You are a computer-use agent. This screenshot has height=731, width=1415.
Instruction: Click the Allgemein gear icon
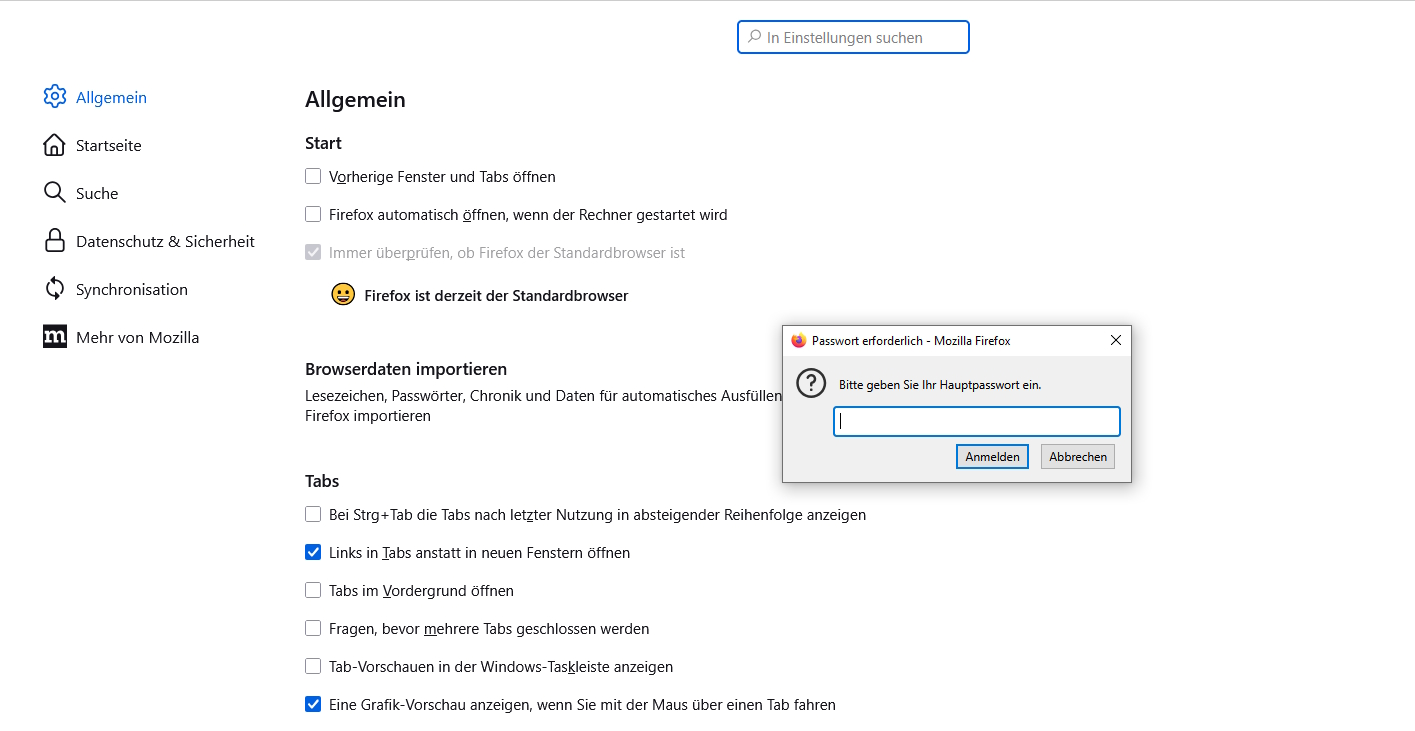55,97
